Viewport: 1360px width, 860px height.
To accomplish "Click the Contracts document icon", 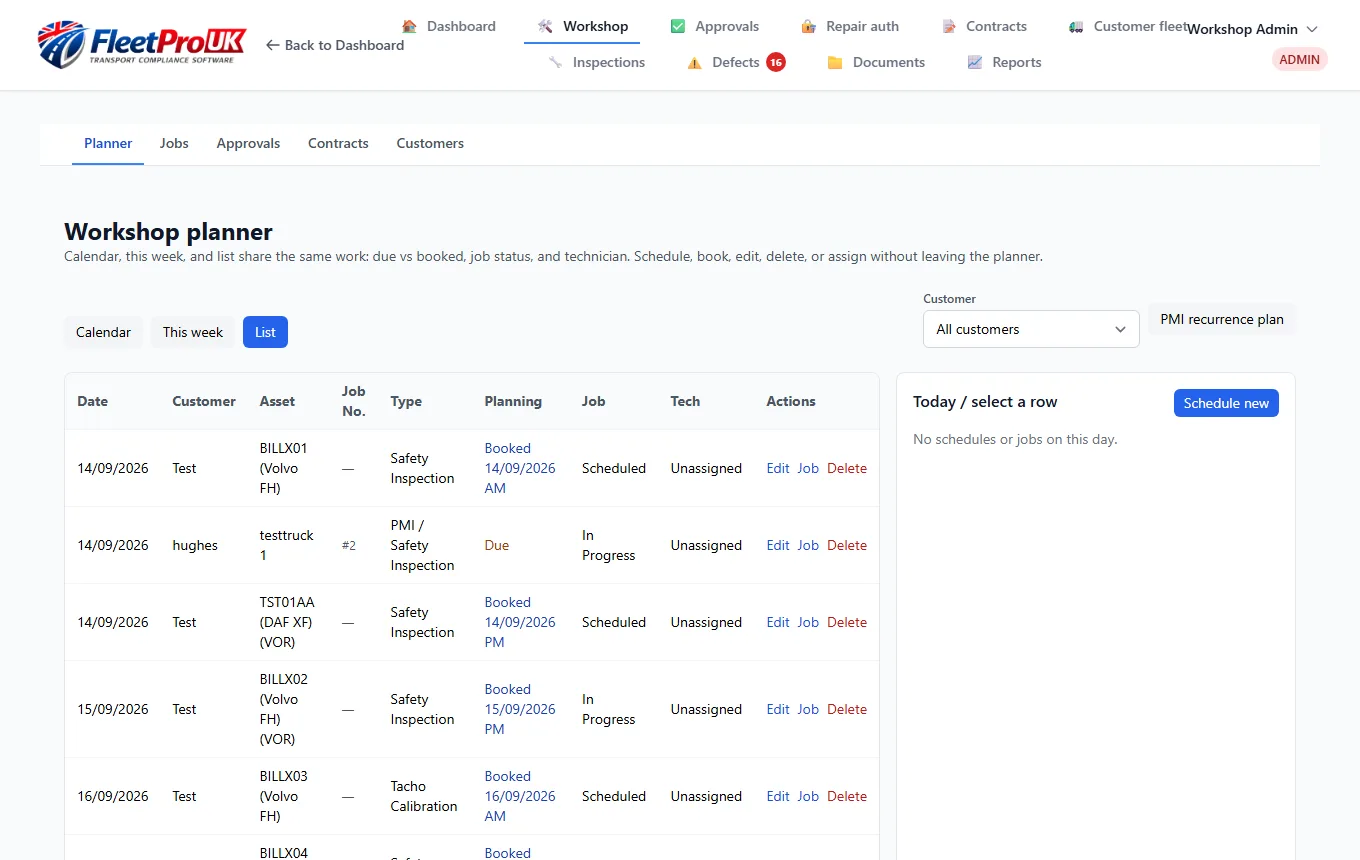I will 948,26.
